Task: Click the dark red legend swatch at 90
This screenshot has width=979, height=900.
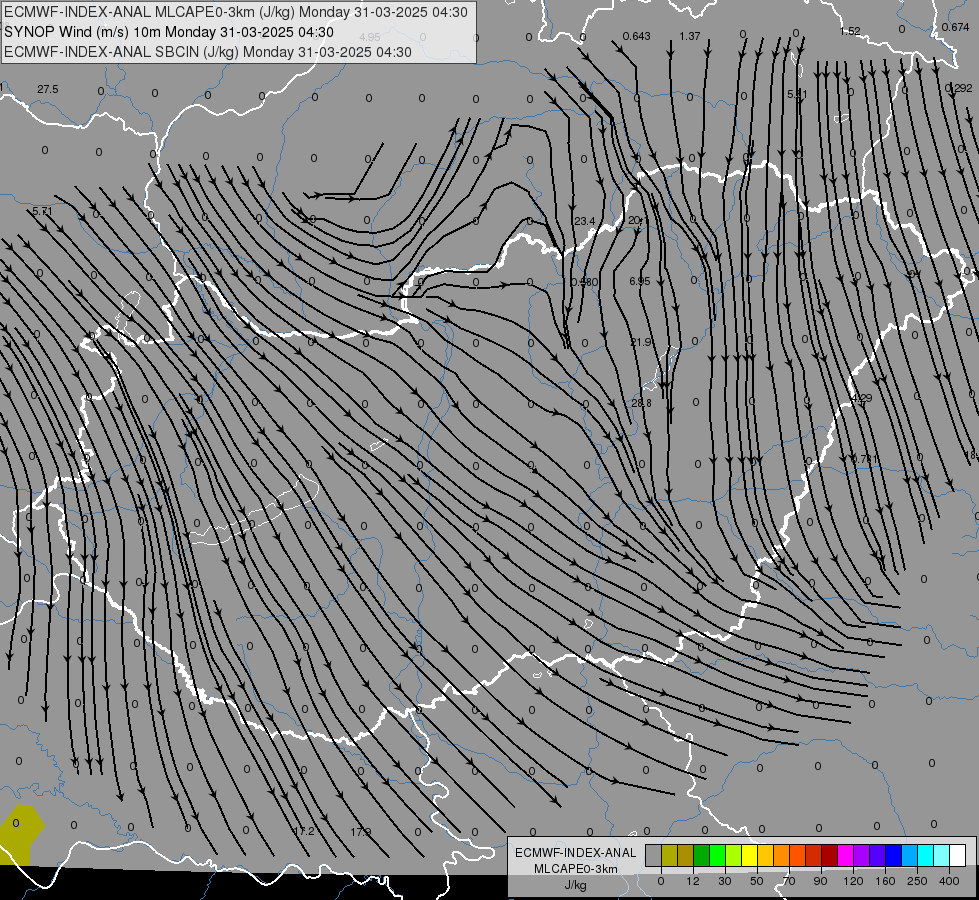Action: pyautogui.click(x=830, y=856)
